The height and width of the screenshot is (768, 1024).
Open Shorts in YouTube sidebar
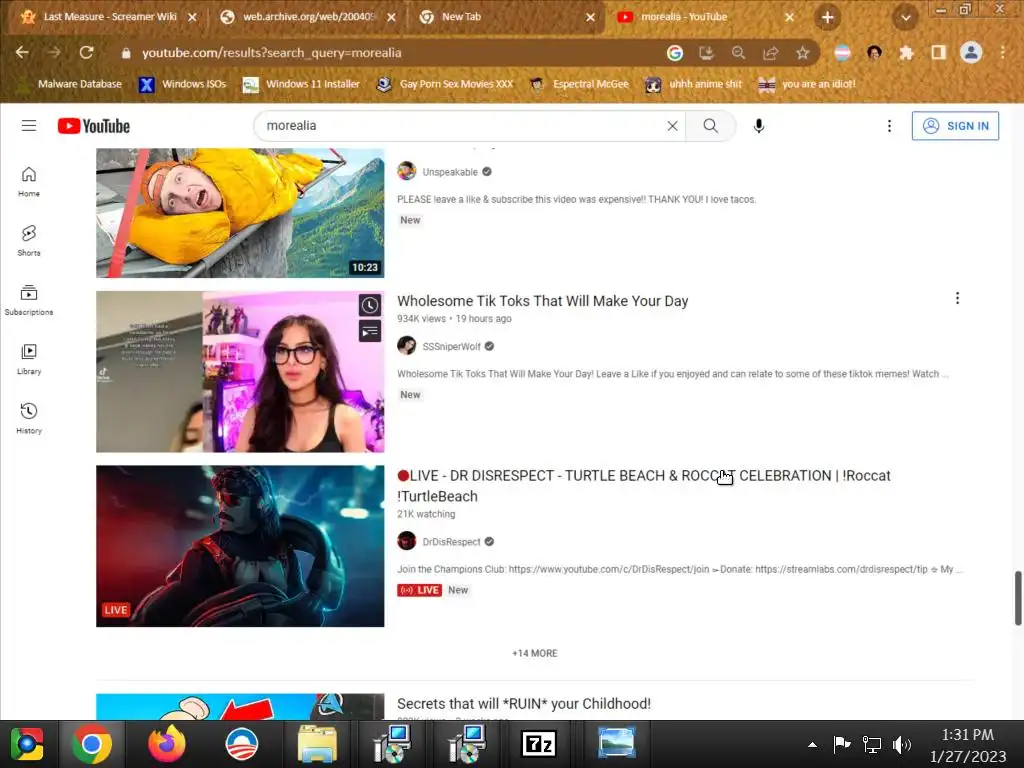pyautogui.click(x=29, y=240)
